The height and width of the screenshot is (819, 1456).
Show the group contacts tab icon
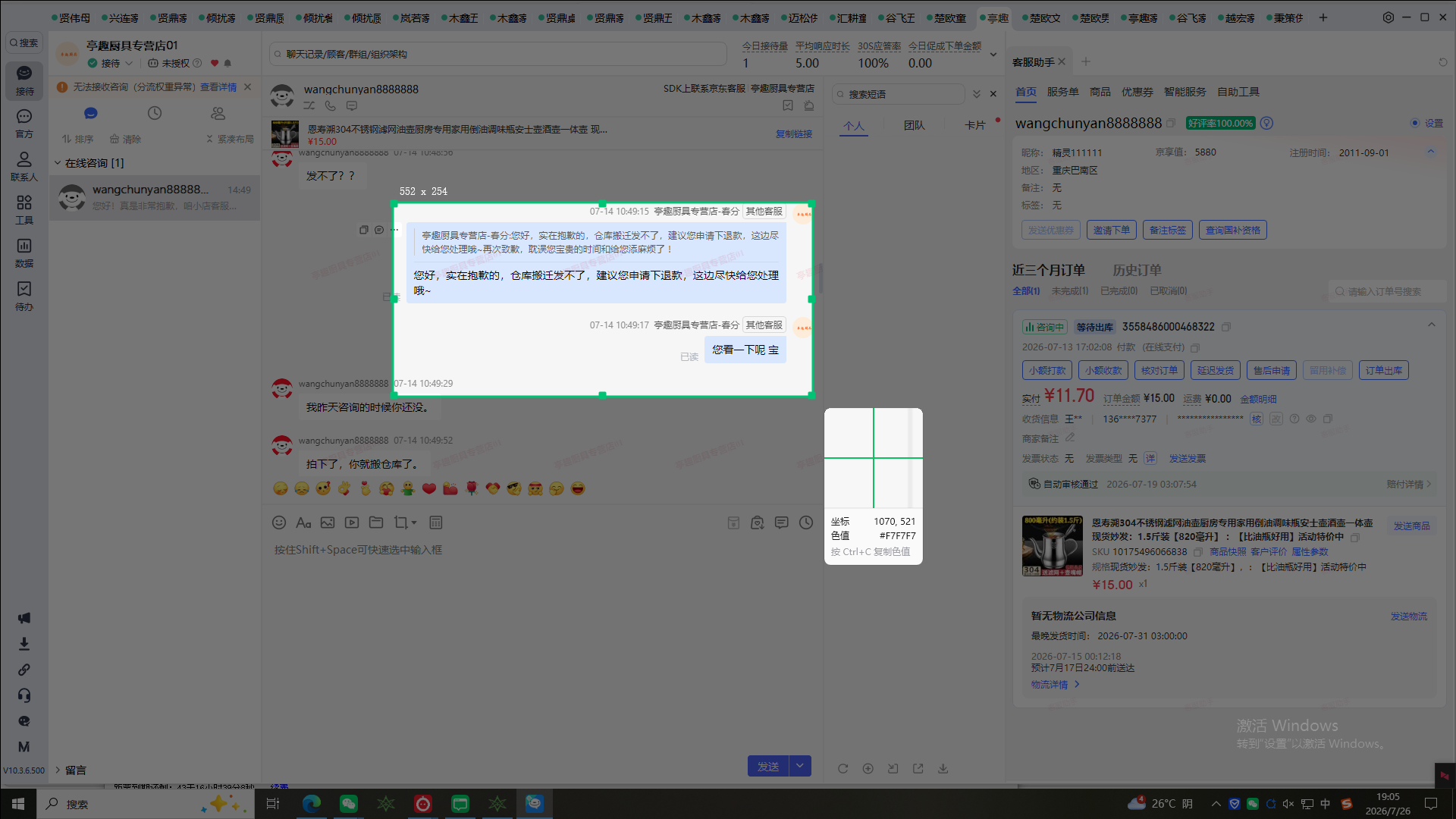pyautogui.click(x=218, y=113)
